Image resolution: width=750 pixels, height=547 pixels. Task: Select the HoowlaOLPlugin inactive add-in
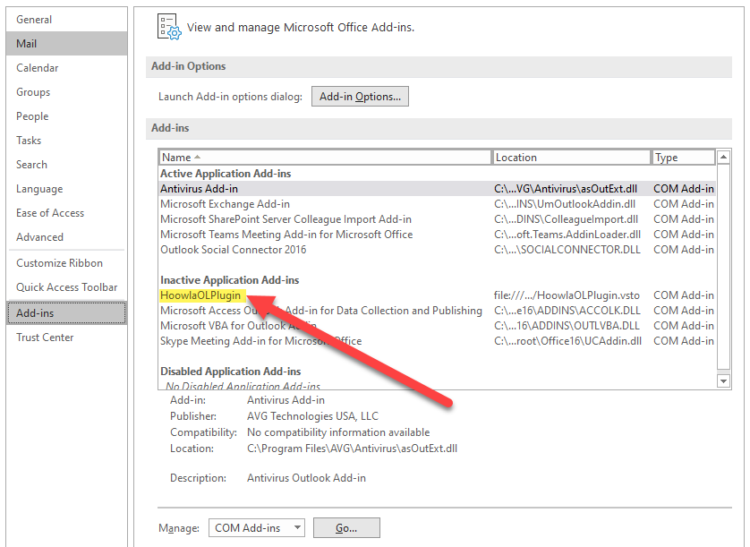(x=201, y=296)
